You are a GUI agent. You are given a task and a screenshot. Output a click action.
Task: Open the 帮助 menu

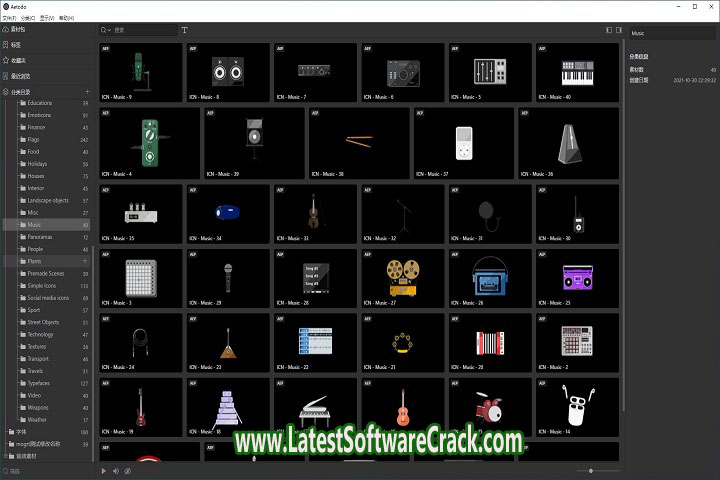[66, 18]
